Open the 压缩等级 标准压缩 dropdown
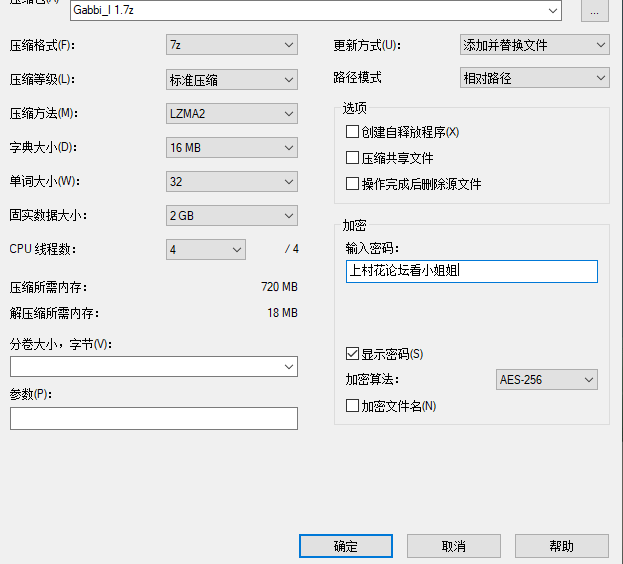The width and height of the screenshot is (623, 564). 231,79
